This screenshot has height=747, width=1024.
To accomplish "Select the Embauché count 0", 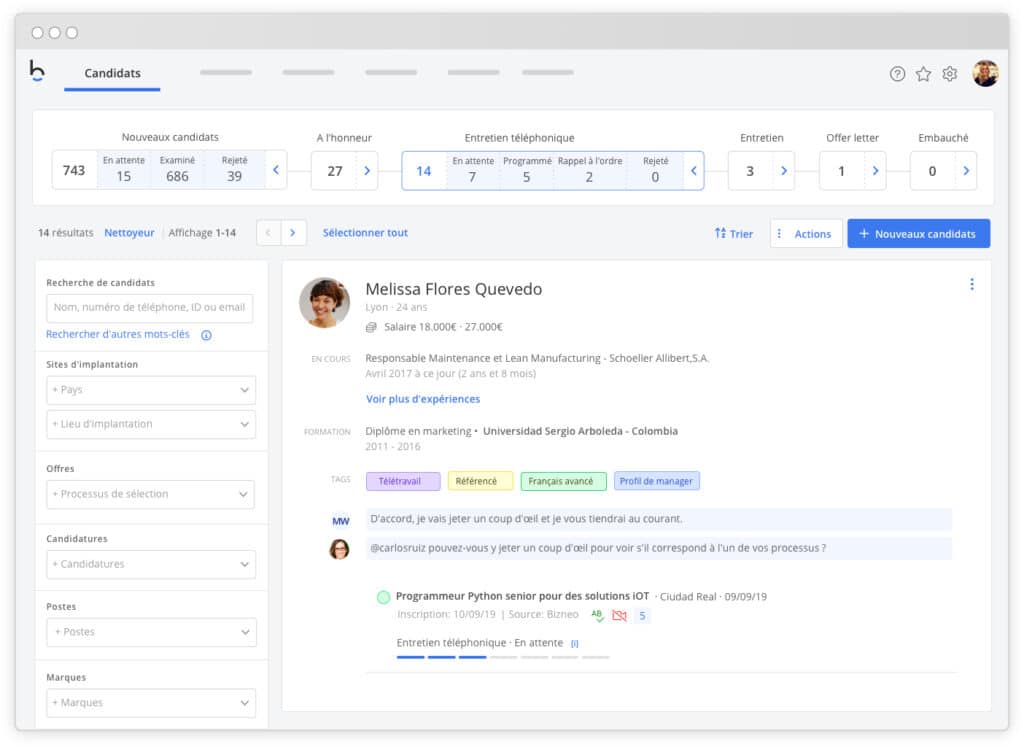I will (x=933, y=171).
